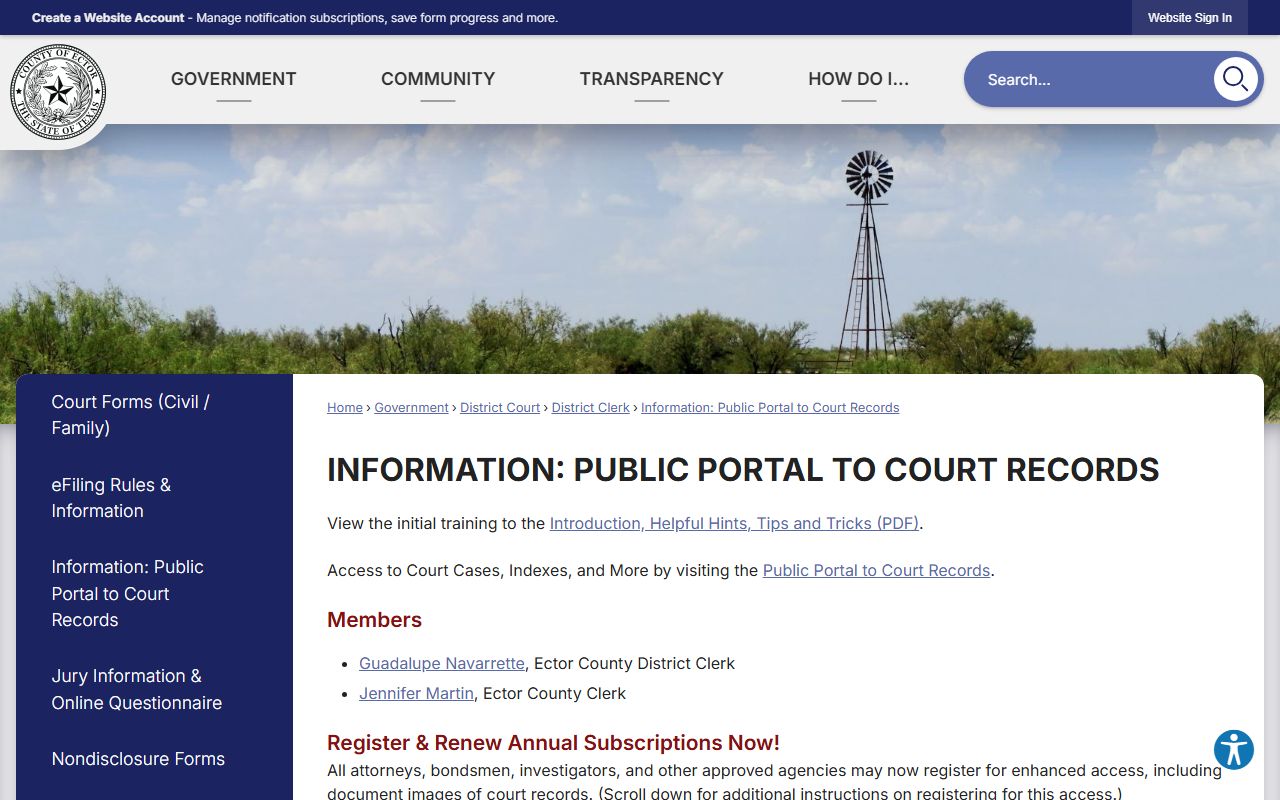Screen dimensions: 1280x800
Task: Open the How Do I... menu
Action: 859,79
